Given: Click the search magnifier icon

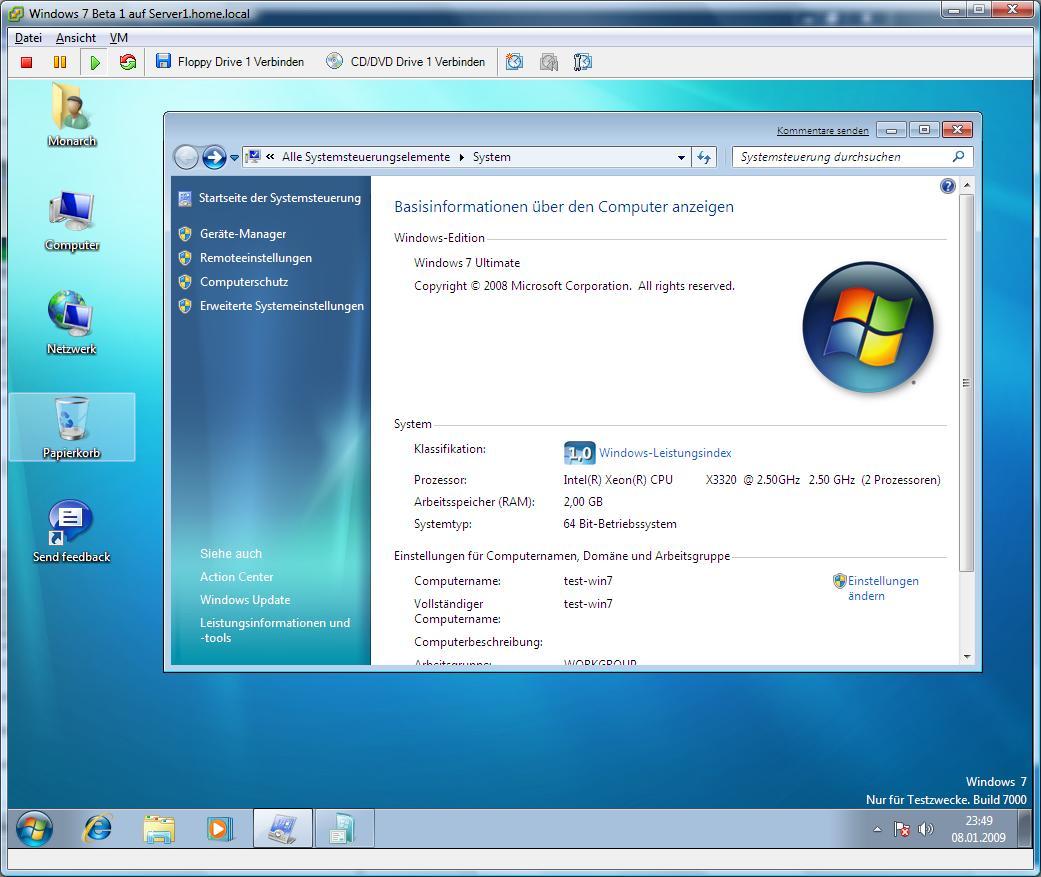Looking at the screenshot, I should click(x=958, y=157).
